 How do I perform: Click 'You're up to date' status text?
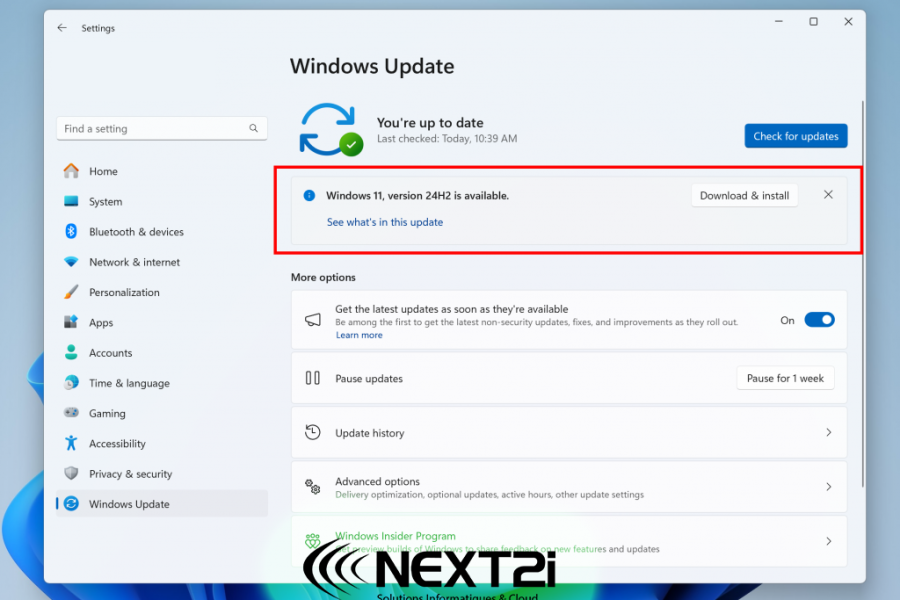click(430, 122)
